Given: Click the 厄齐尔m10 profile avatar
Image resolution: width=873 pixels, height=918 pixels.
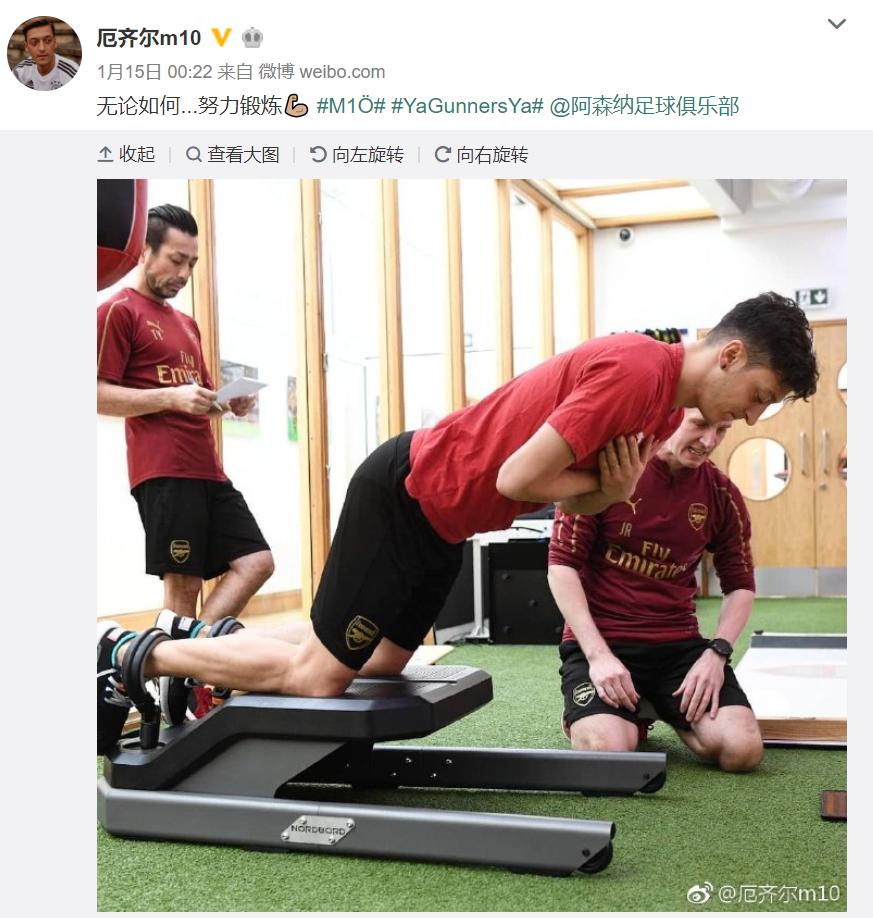Looking at the screenshot, I should coord(44,53).
